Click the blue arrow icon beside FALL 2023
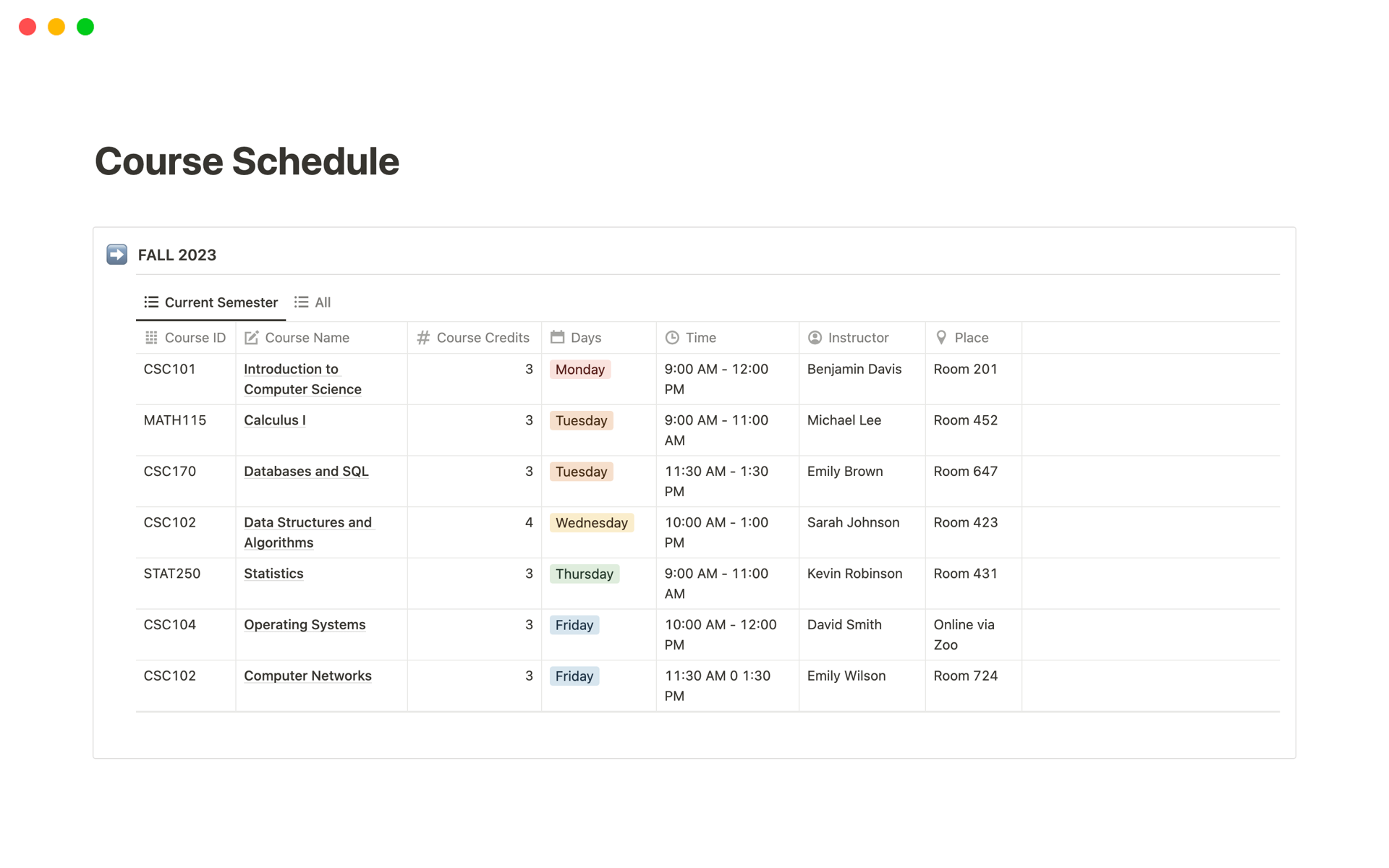This screenshot has width=1389, height=868. tap(116, 255)
